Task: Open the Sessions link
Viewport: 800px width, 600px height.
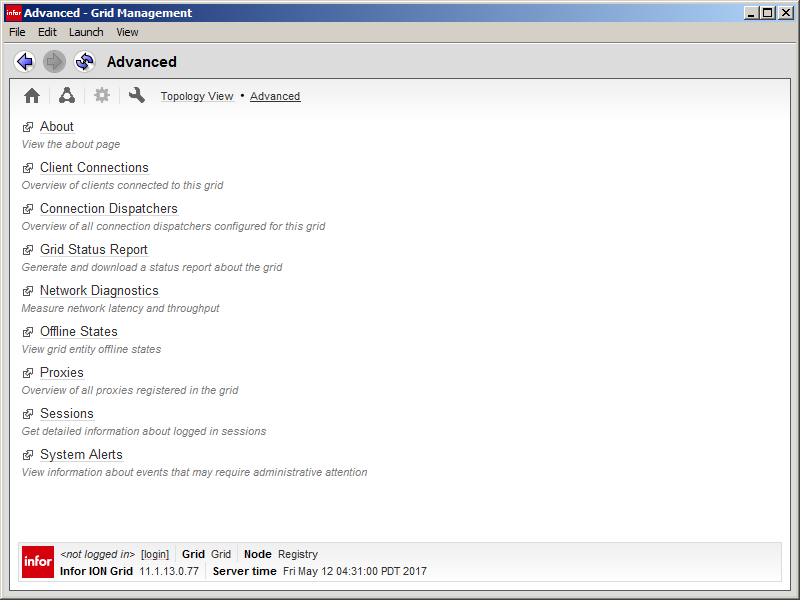Action: 67,414
